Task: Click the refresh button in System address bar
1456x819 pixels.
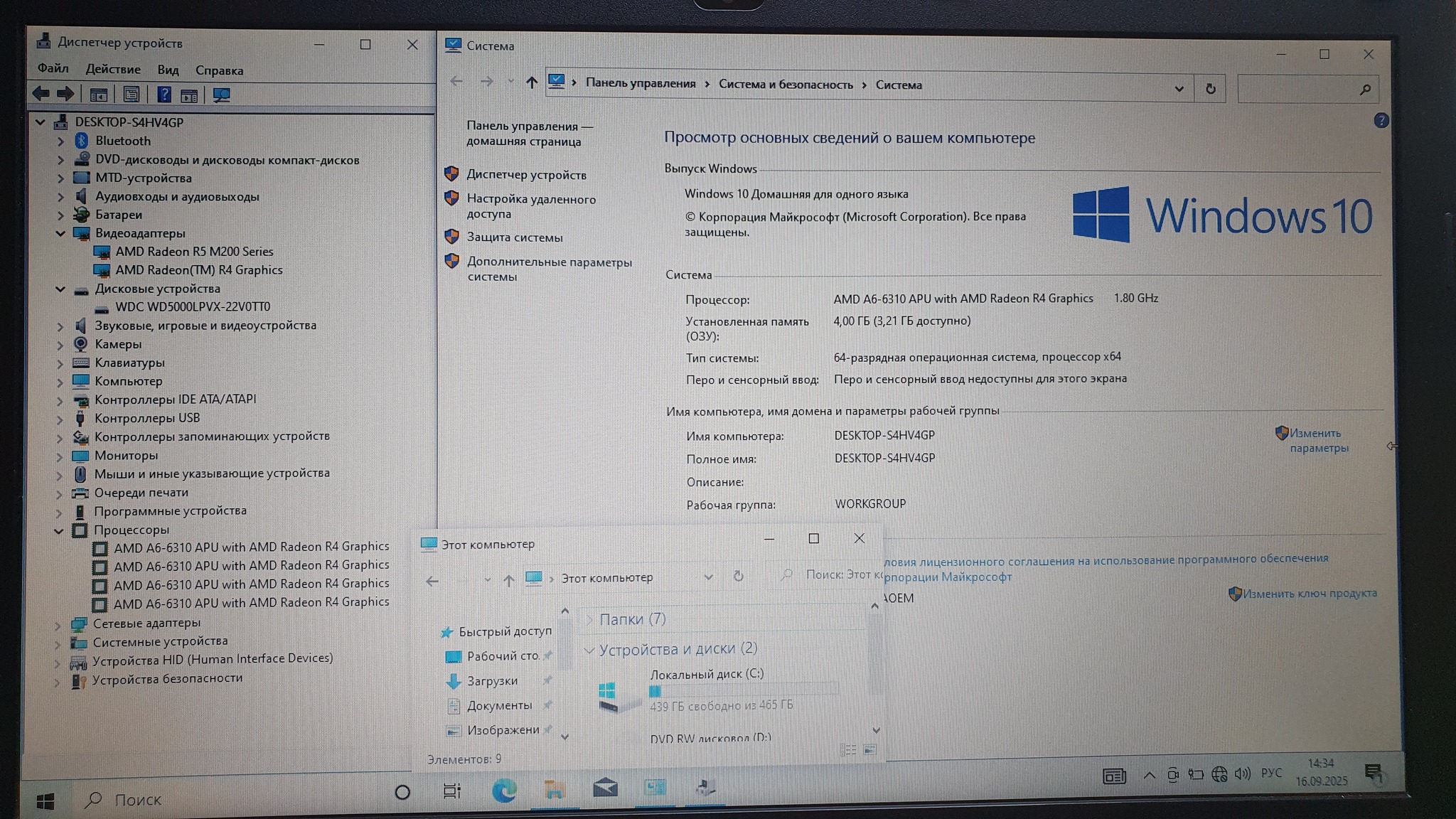Action: point(1210,89)
